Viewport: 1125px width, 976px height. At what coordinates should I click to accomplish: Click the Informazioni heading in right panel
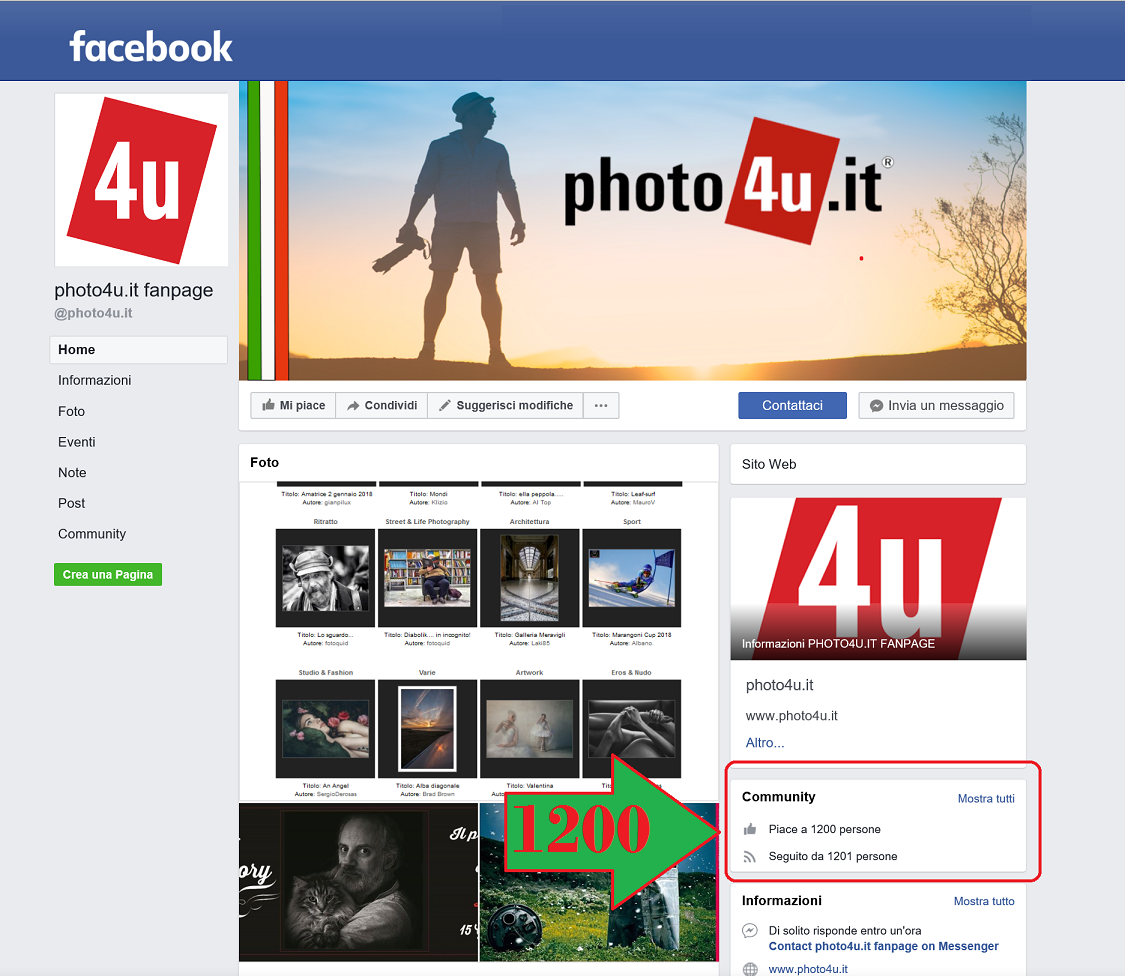click(x=781, y=901)
